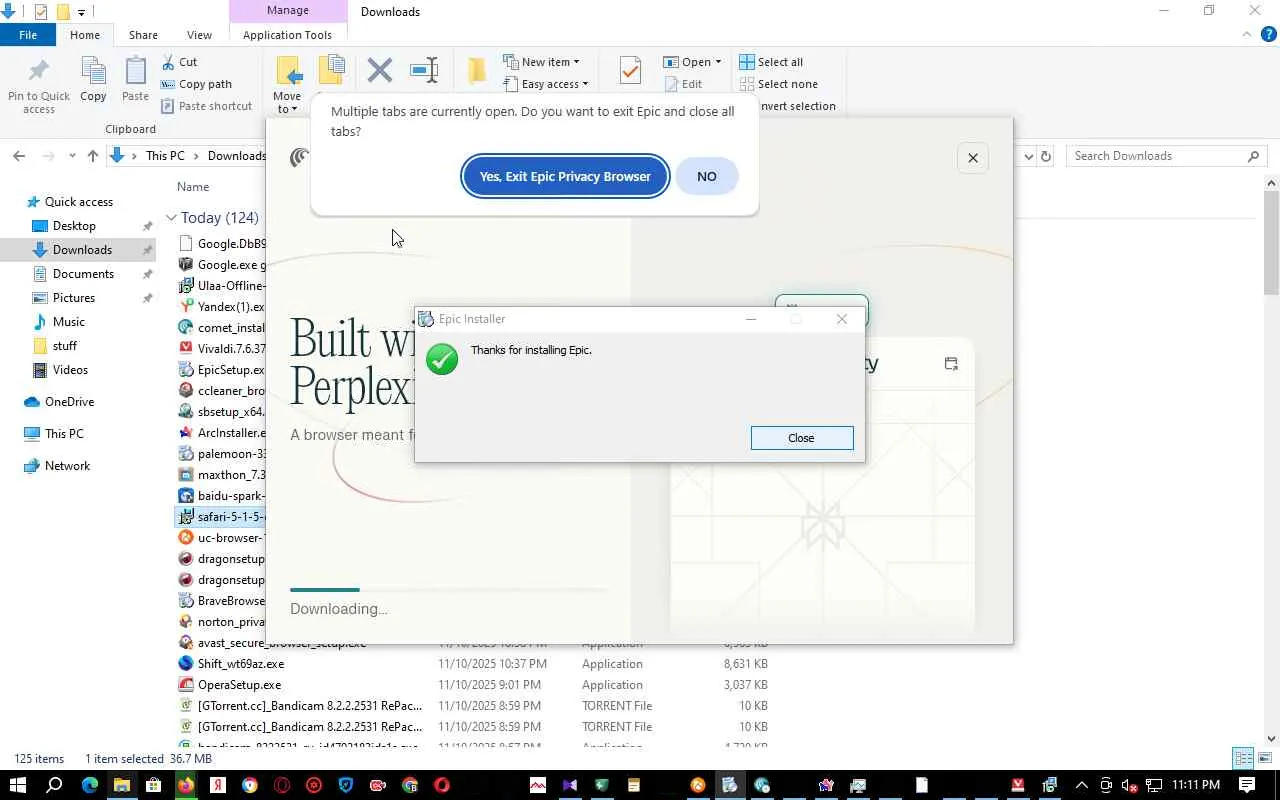Screen dimensions: 1280x800
Task: Show hidden system tray icons
Action: tap(1081, 785)
